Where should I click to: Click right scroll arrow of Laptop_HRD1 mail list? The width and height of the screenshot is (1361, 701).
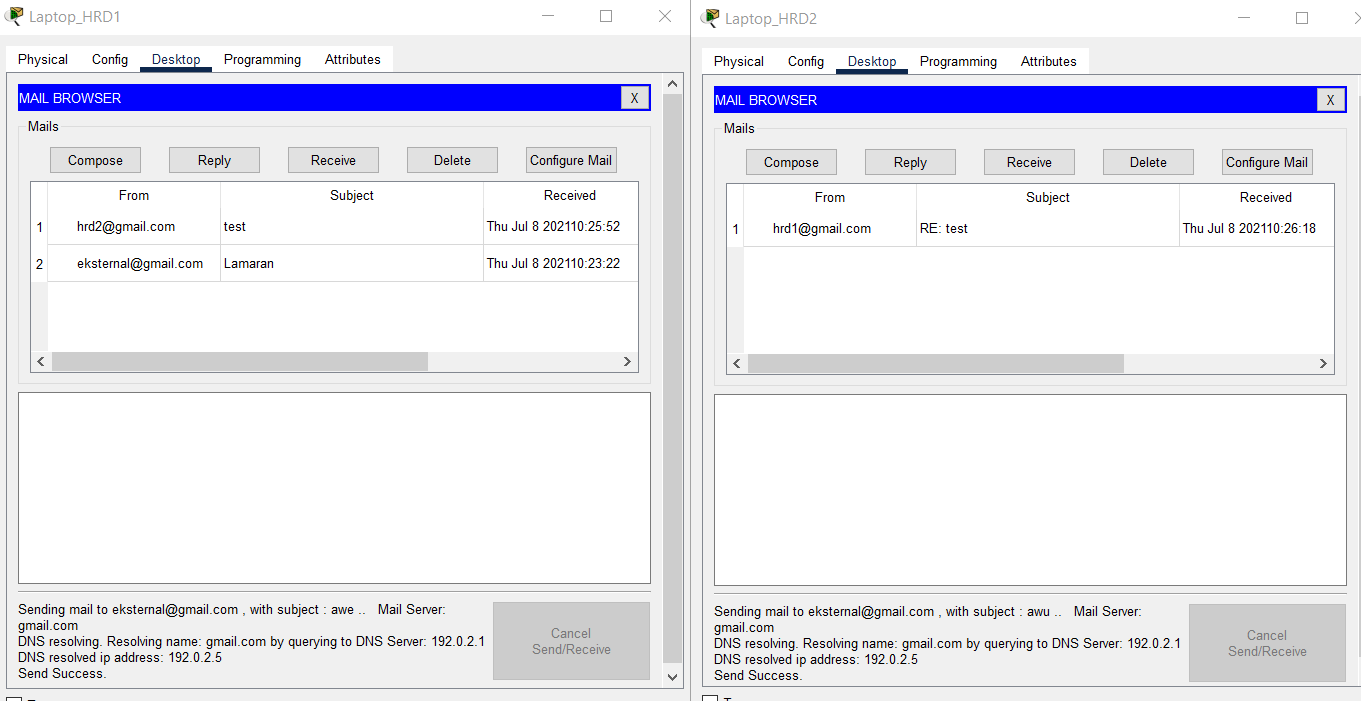pos(627,362)
